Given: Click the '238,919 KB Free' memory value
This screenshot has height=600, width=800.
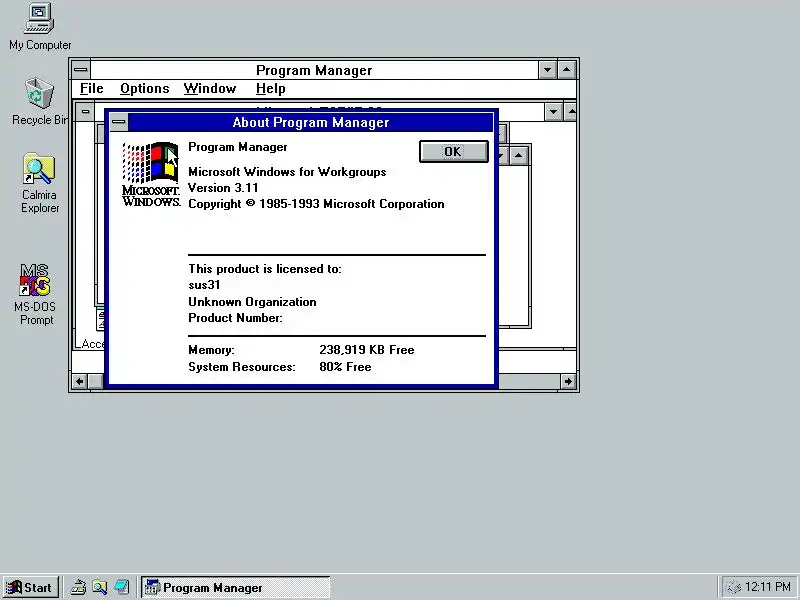Looking at the screenshot, I should click(x=367, y=350).
